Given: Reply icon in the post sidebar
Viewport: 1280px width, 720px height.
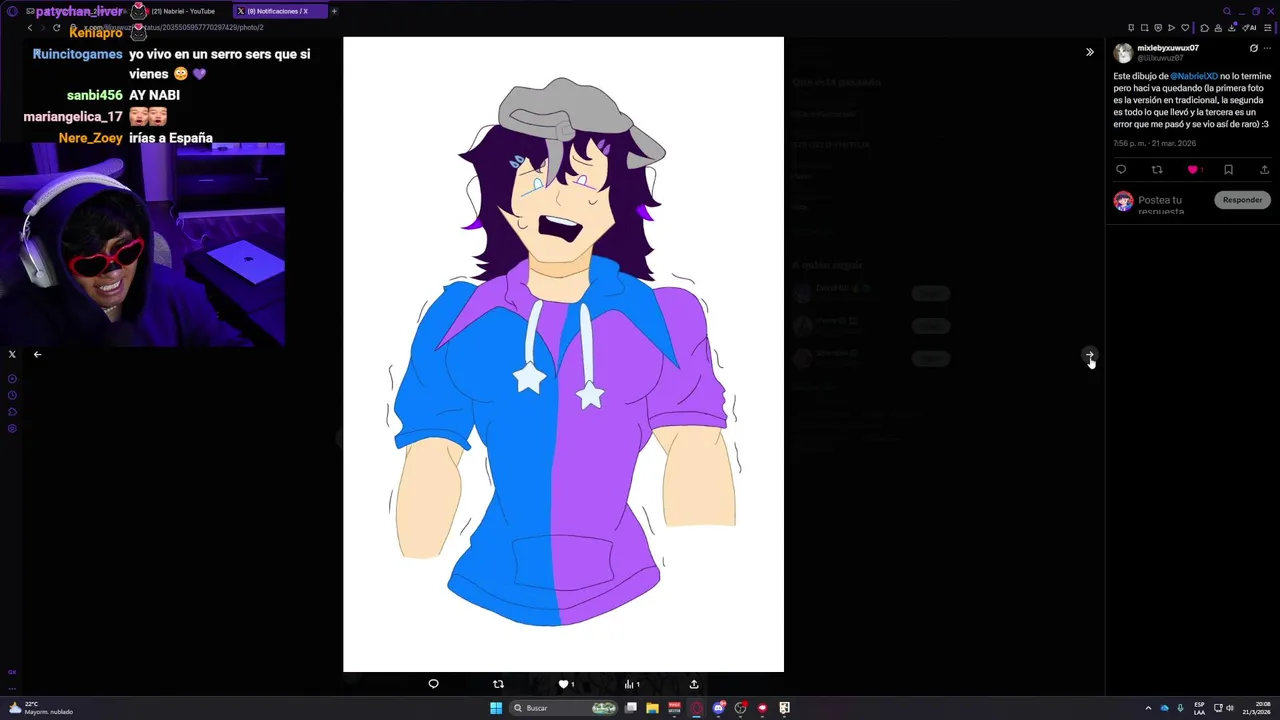Looking at the screenshot, I should coord(1121,170).
